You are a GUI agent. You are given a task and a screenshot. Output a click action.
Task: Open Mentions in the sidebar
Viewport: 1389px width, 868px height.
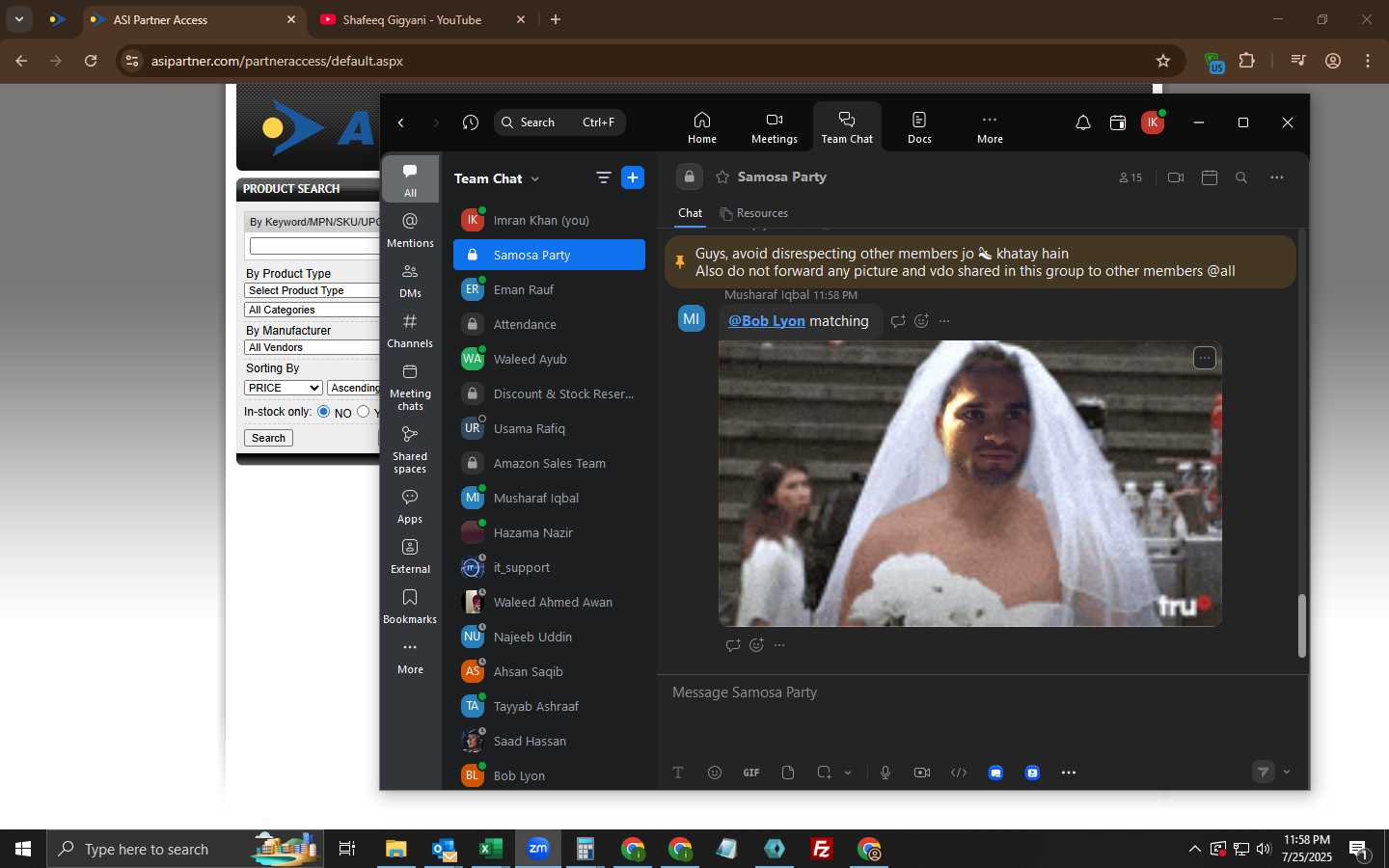pos(410,230)
